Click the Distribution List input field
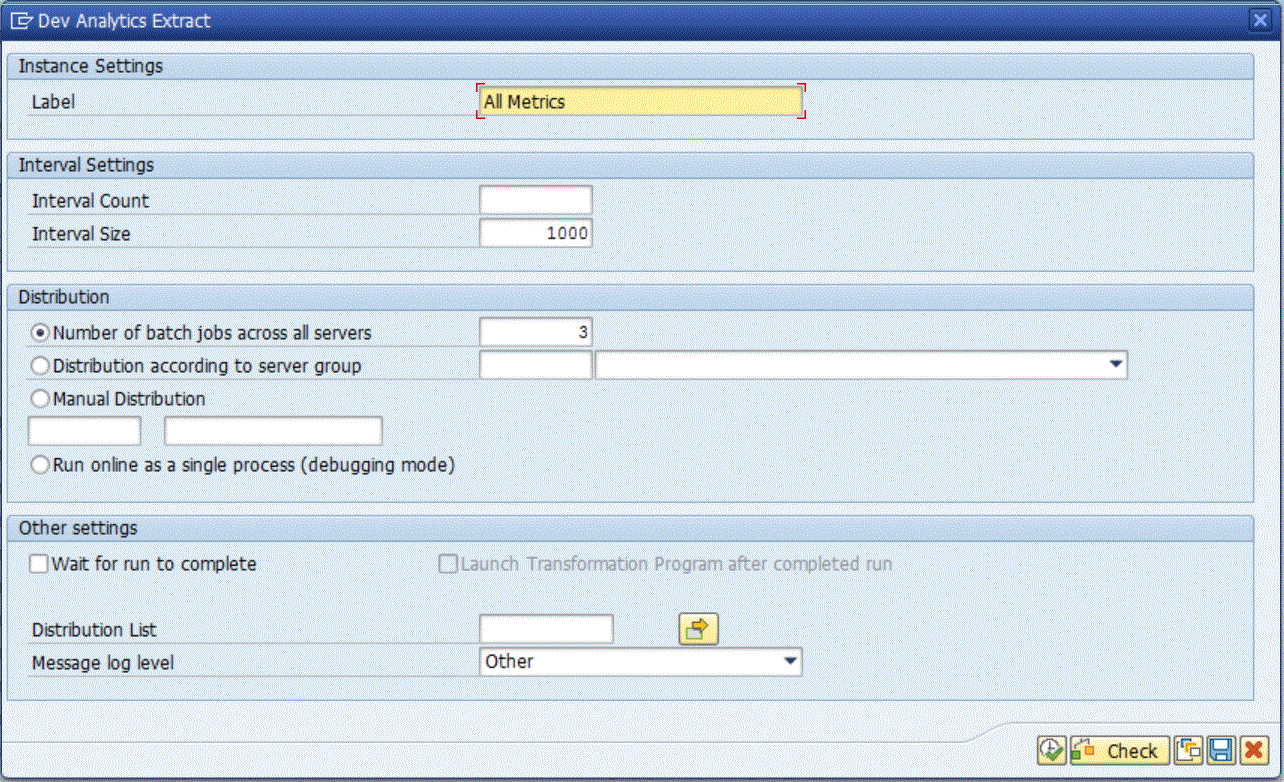Image resolution: width=1284 pixels, height=782 pixels. point(546,629)
